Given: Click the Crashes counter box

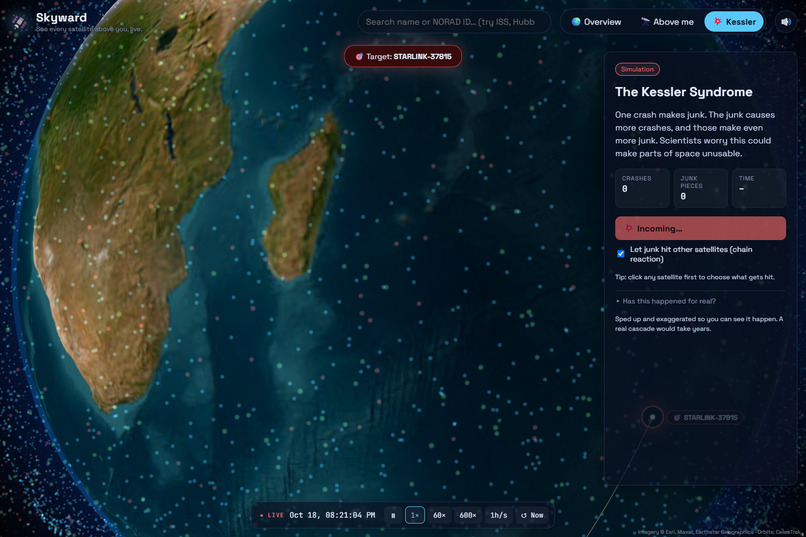Looking at the screenshot, I should [643, 188].
